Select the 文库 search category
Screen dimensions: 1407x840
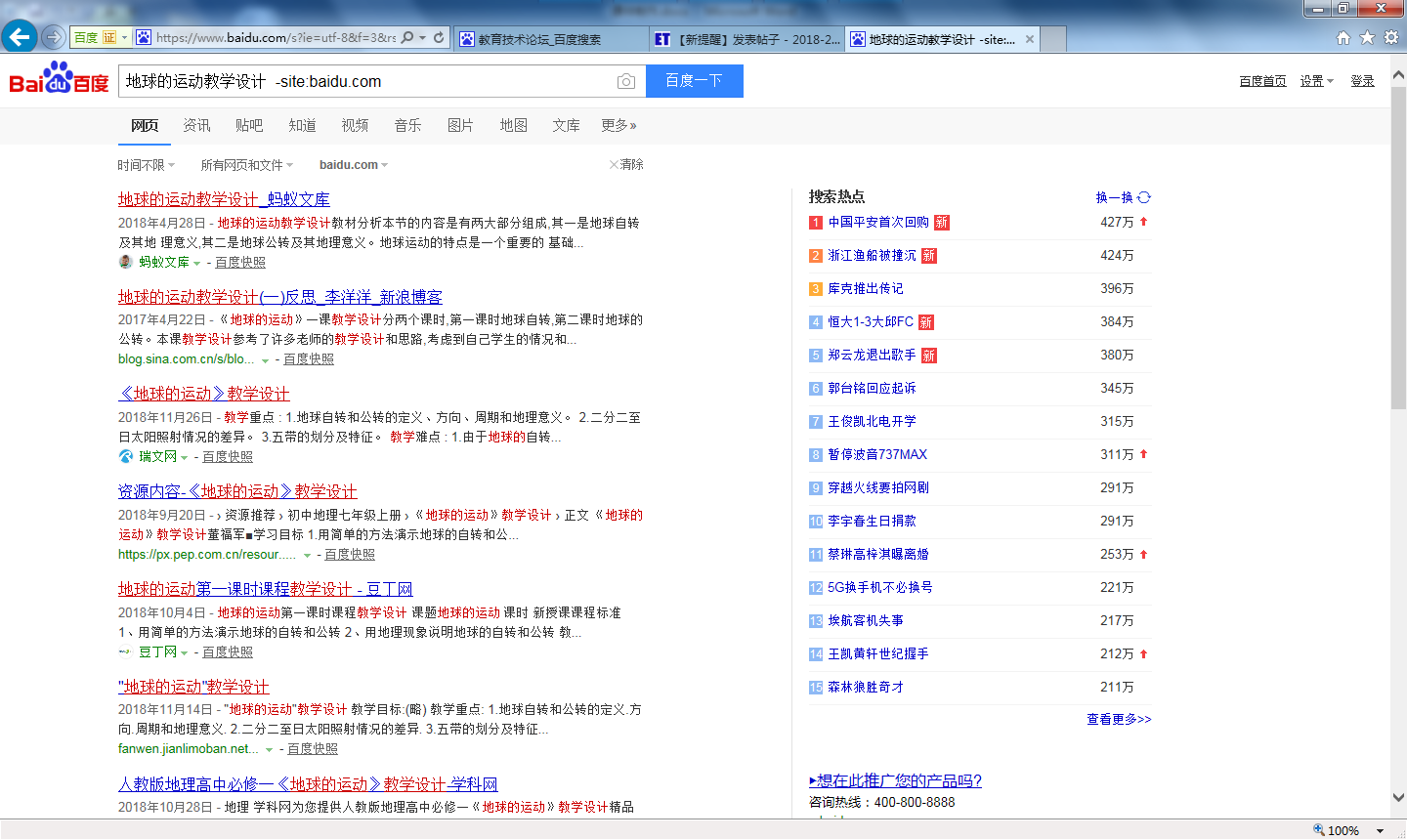point(566,125)
